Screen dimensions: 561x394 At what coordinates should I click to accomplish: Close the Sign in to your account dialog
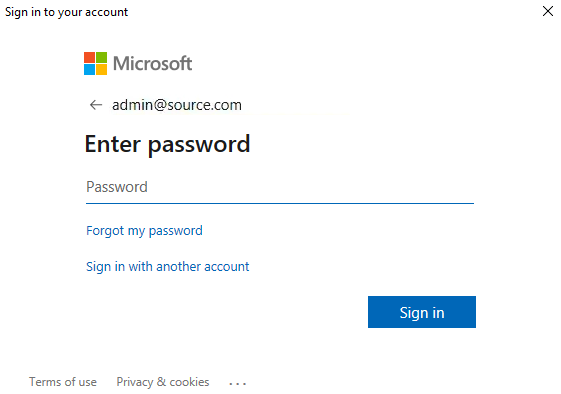click(x=548, y=11)
